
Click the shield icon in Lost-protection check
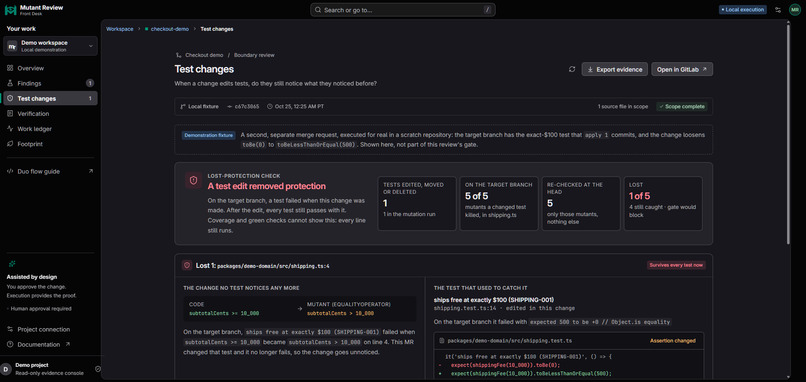193,180
